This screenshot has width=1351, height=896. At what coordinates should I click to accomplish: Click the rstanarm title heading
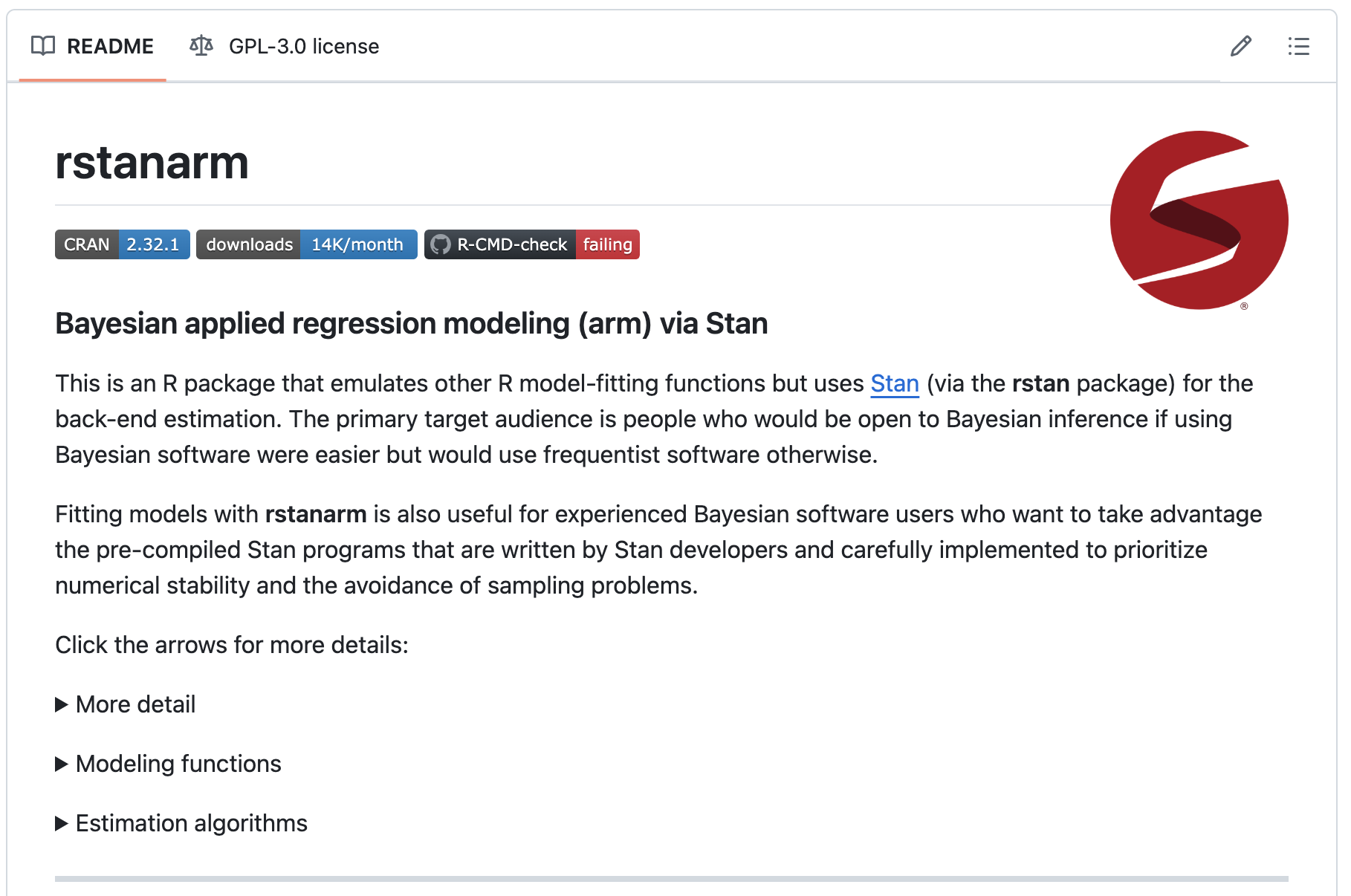coord(152,163)
